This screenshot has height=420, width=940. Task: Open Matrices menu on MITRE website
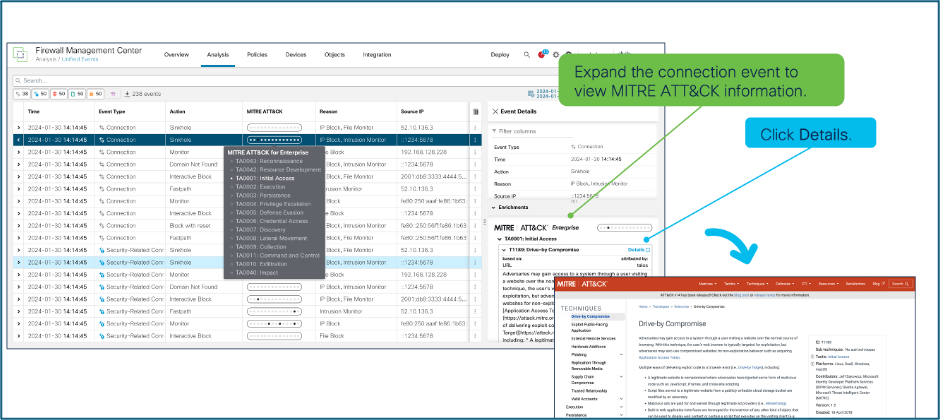(x=708, y=283)
